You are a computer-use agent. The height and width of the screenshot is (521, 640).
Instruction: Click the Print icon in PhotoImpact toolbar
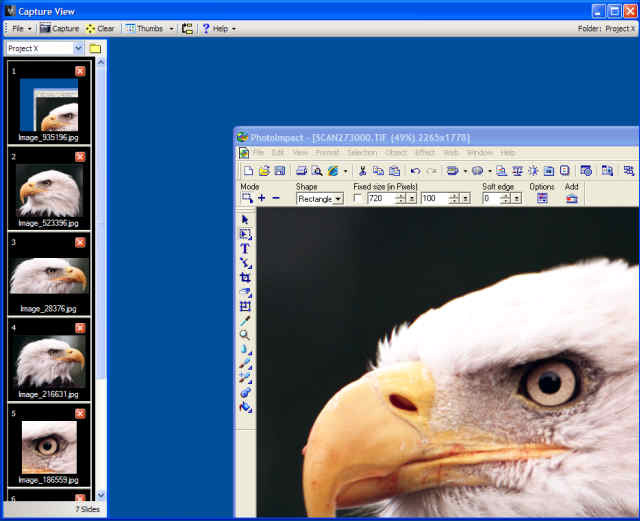tap(302, 171)
